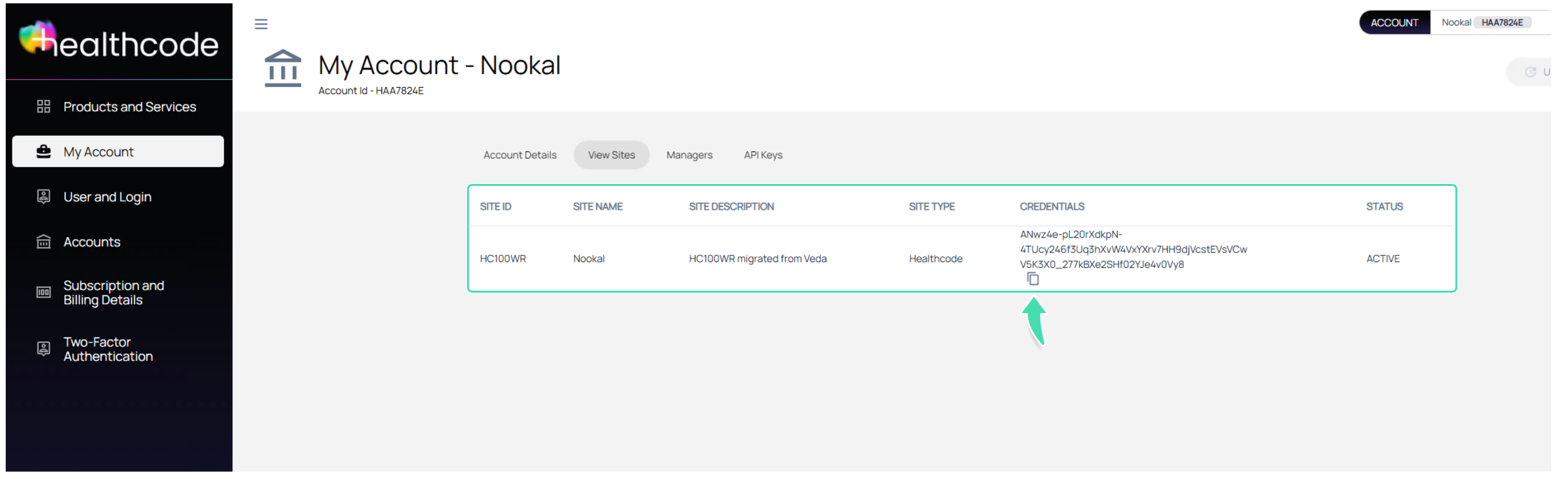Click the refresh icon near Update button

pyautogui.click(x=1531, y=71)
